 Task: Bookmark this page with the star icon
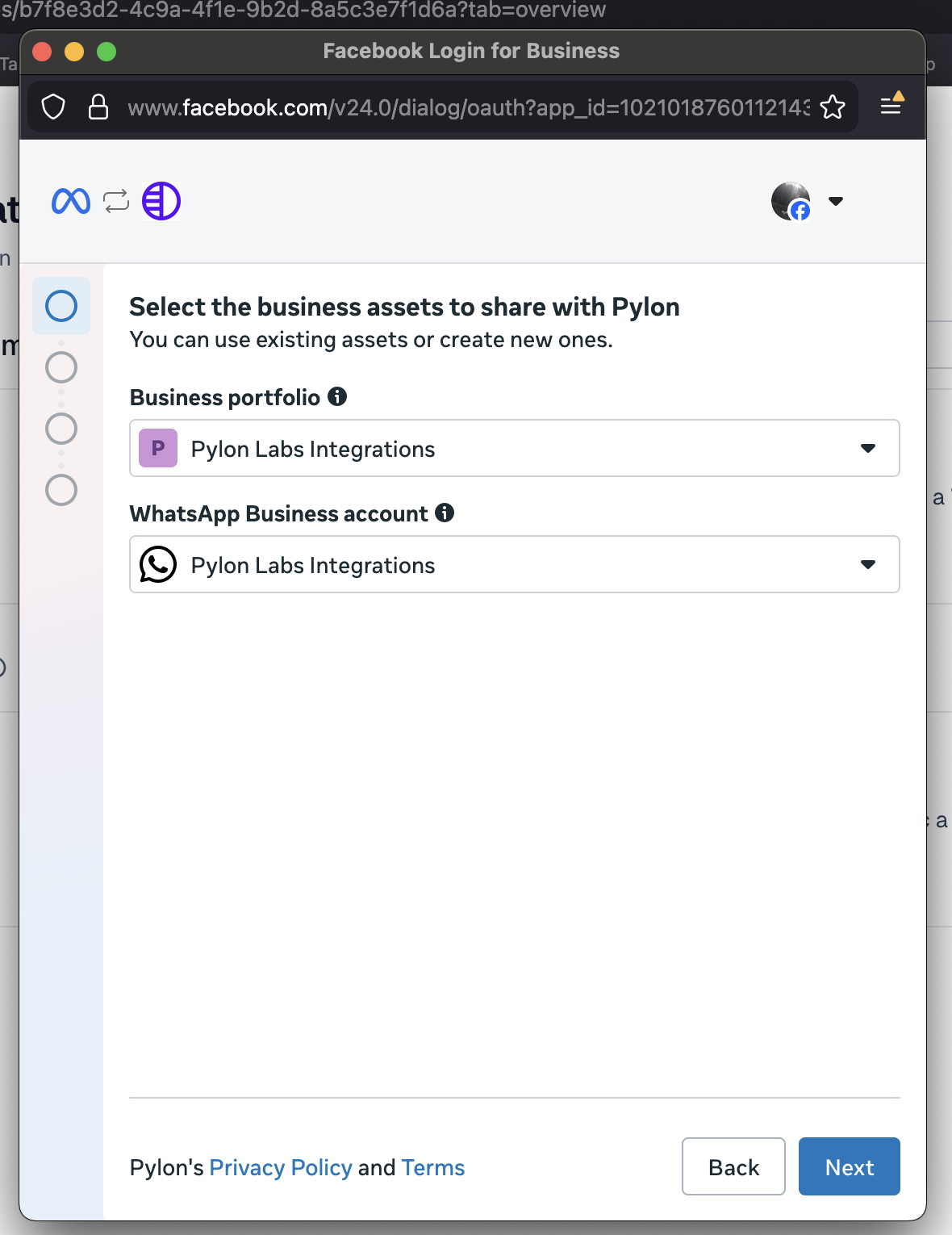point(833,107)
